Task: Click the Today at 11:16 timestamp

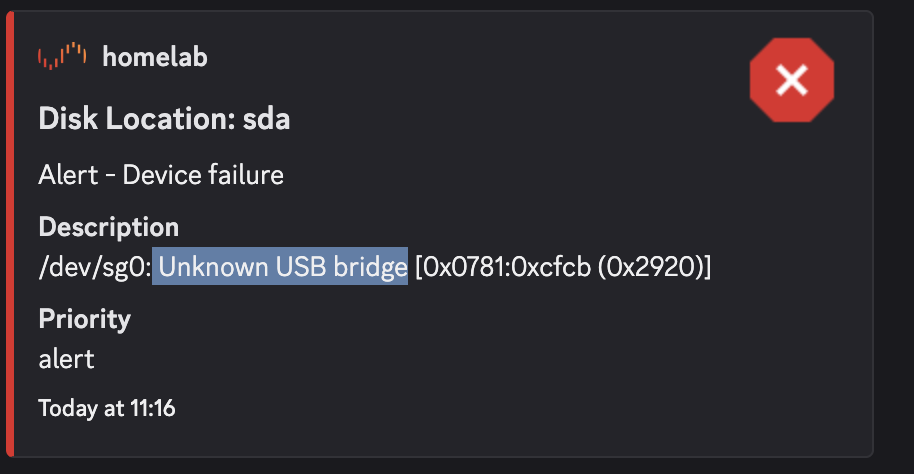Action: 107,408
